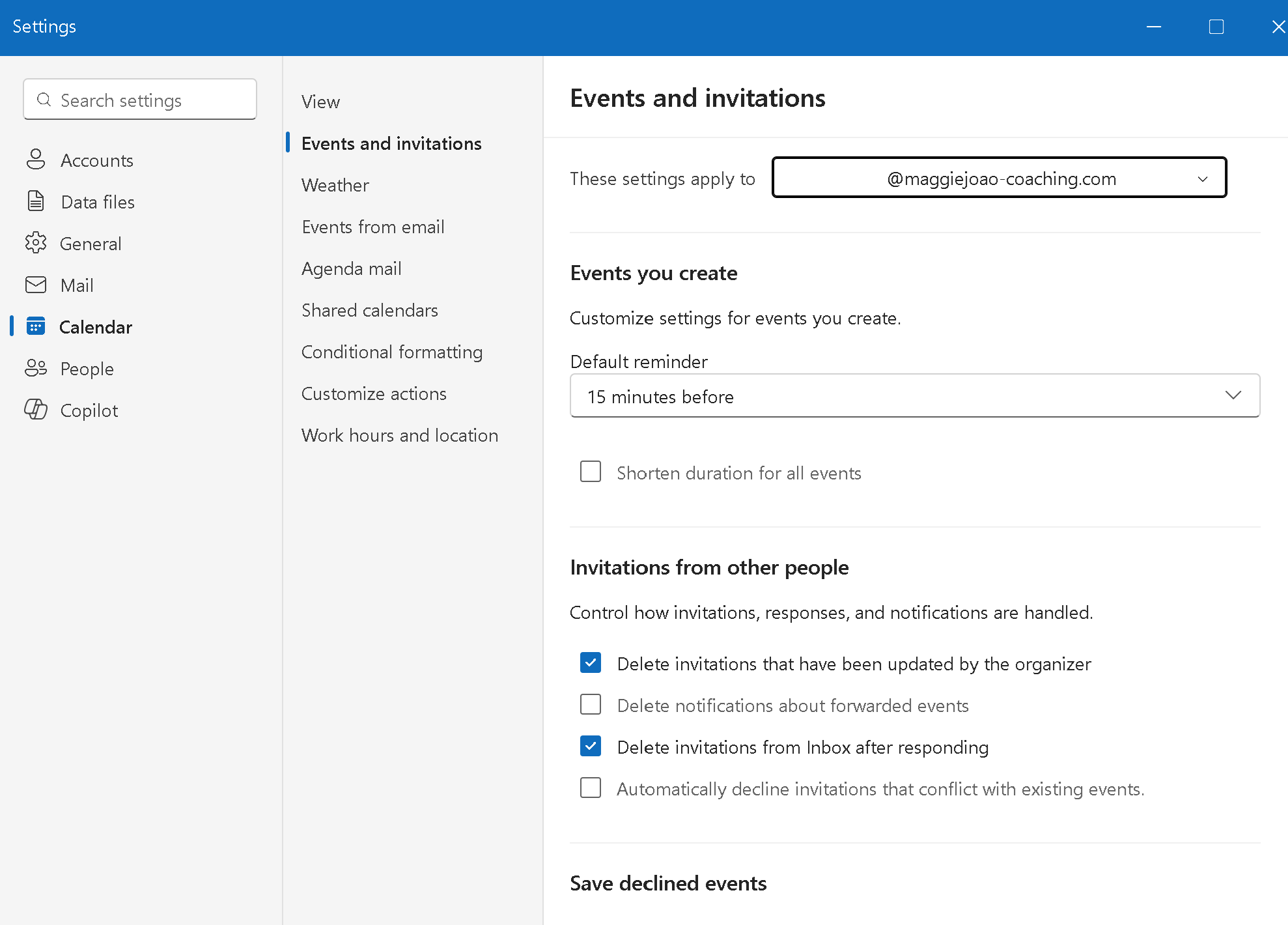Screen dimensions: 1288x925
Task: Click the People icon in sidebar
Action: click(36, 368)
